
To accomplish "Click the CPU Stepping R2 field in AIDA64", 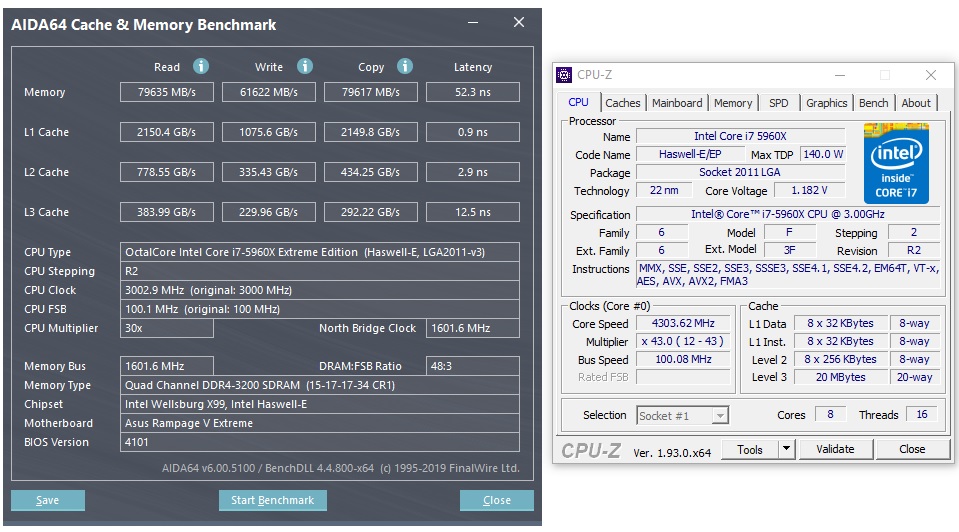I will point(320,271).
